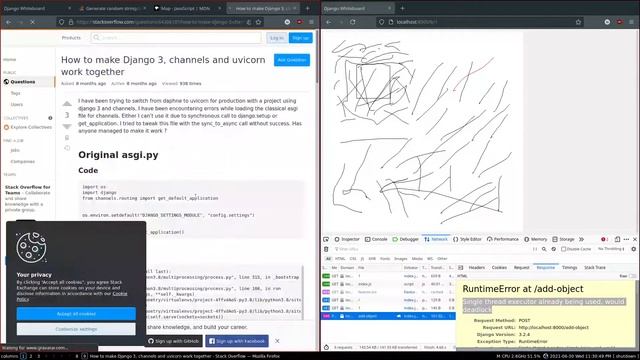This screenshot has height=360, width=640.
Task: Switch to Inspector tab in DevTools
Action: pyautogui.click(x=347, y=239)
